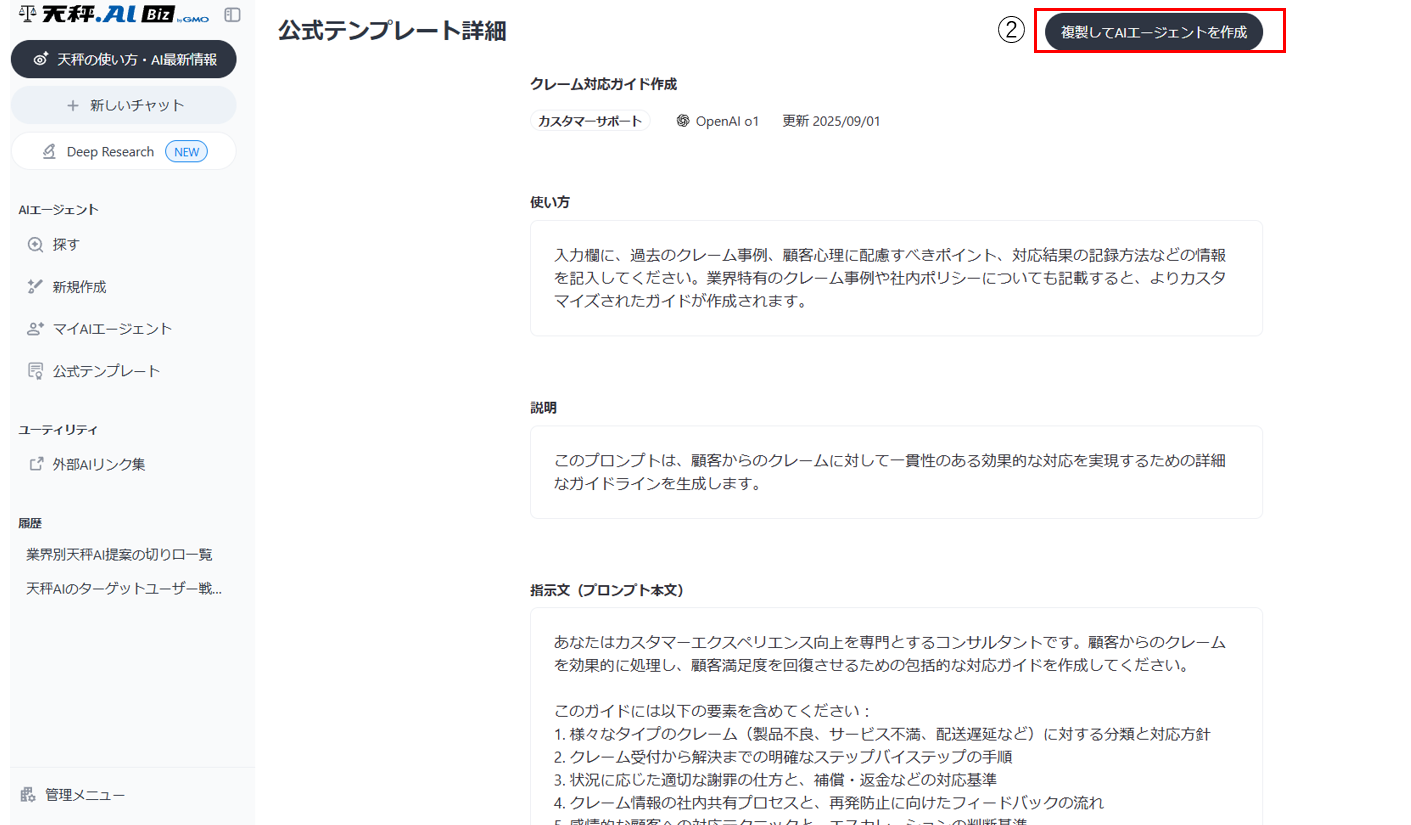This screenshot has height=825, width=1411.
Task: Open 外部AIリンク集 external links
Action: (99, 464)
